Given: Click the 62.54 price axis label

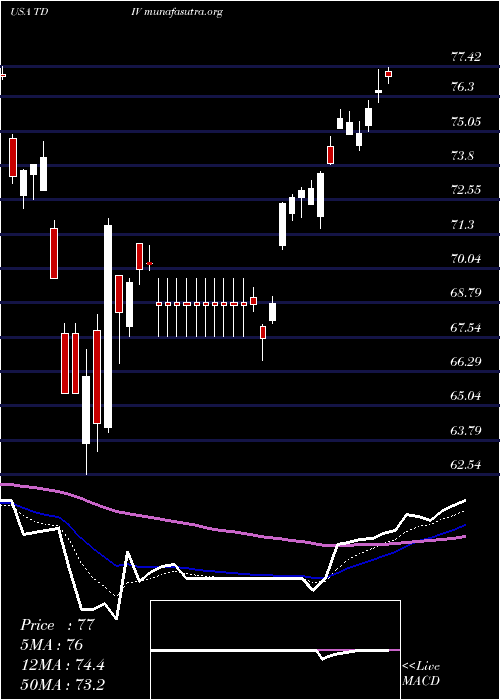Looking at the screenshot, I should click(466, 465).
